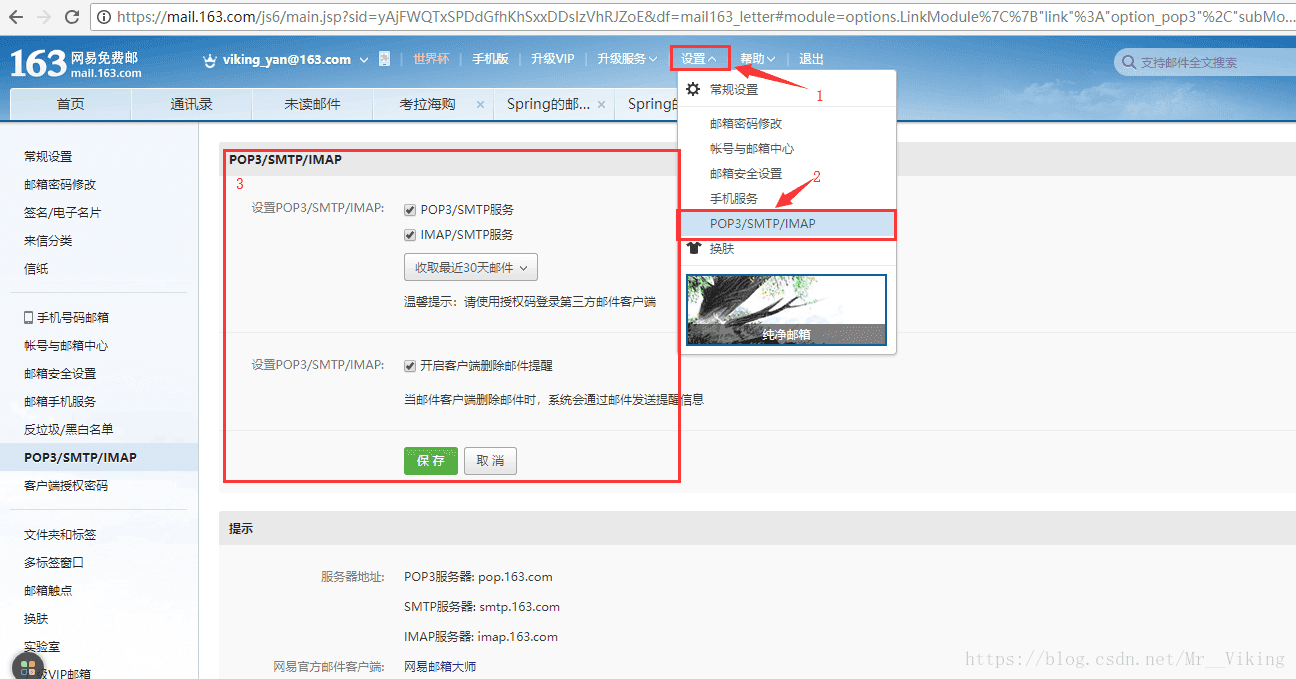The image size is (1296, 679).
Task: Open 签名/电子名片 in the sidebar
Action: 62,213
